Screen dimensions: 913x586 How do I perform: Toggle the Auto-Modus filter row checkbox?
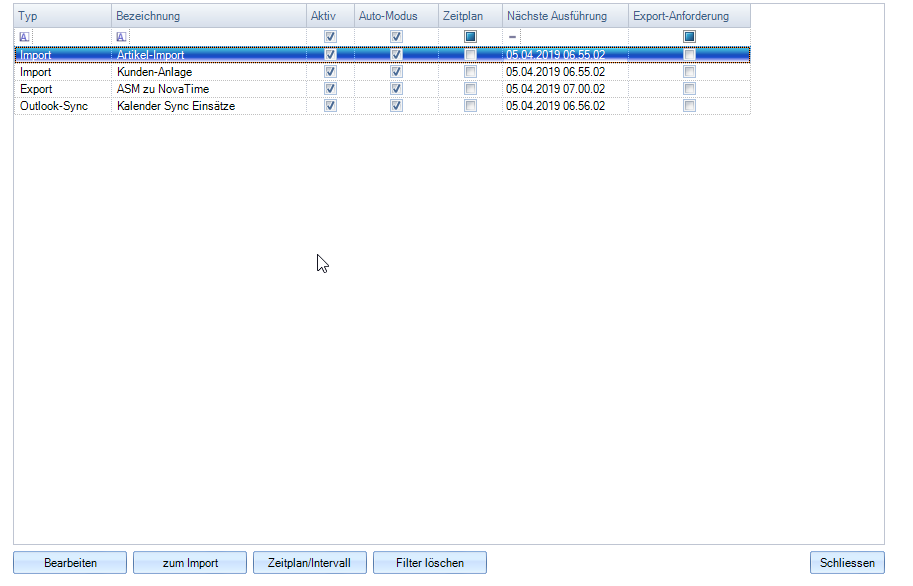click(x=397, y=37)
